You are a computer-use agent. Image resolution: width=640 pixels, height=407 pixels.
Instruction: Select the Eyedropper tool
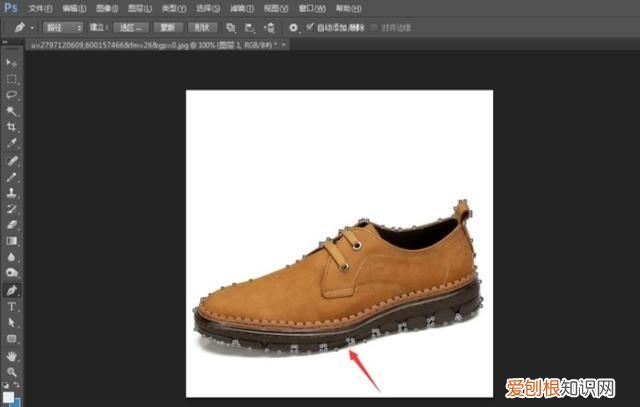[x=11, y=143]
